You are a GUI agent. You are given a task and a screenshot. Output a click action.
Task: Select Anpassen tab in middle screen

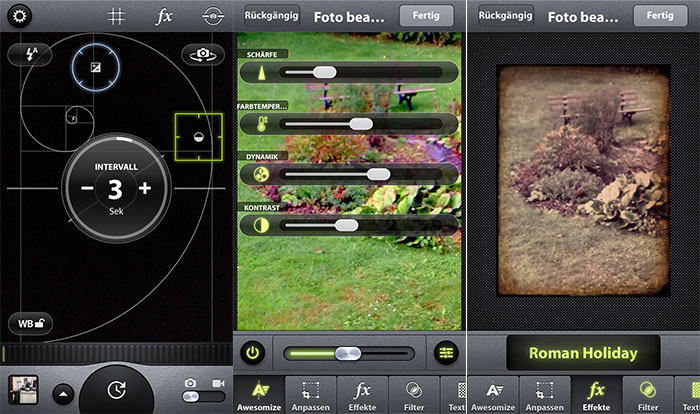311,395
